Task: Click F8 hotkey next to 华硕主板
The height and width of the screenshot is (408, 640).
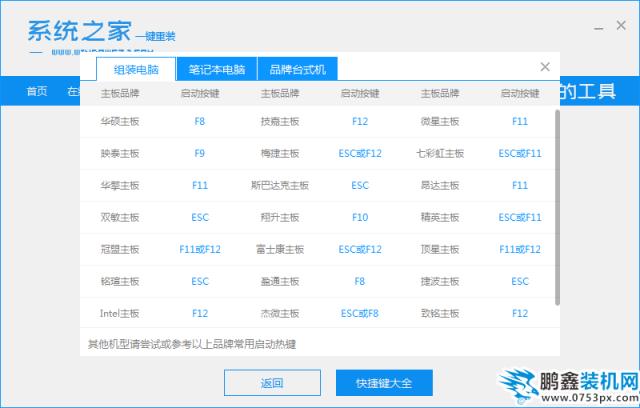Action: click(200, 121)
